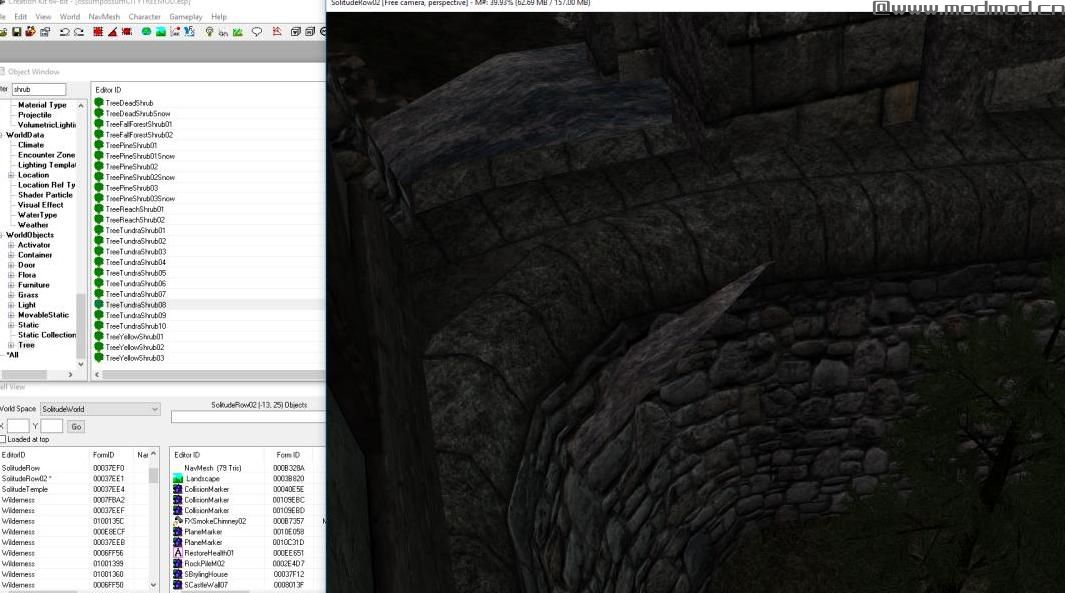Click the blue figures toolbar icon

click(x=189, y=32)
